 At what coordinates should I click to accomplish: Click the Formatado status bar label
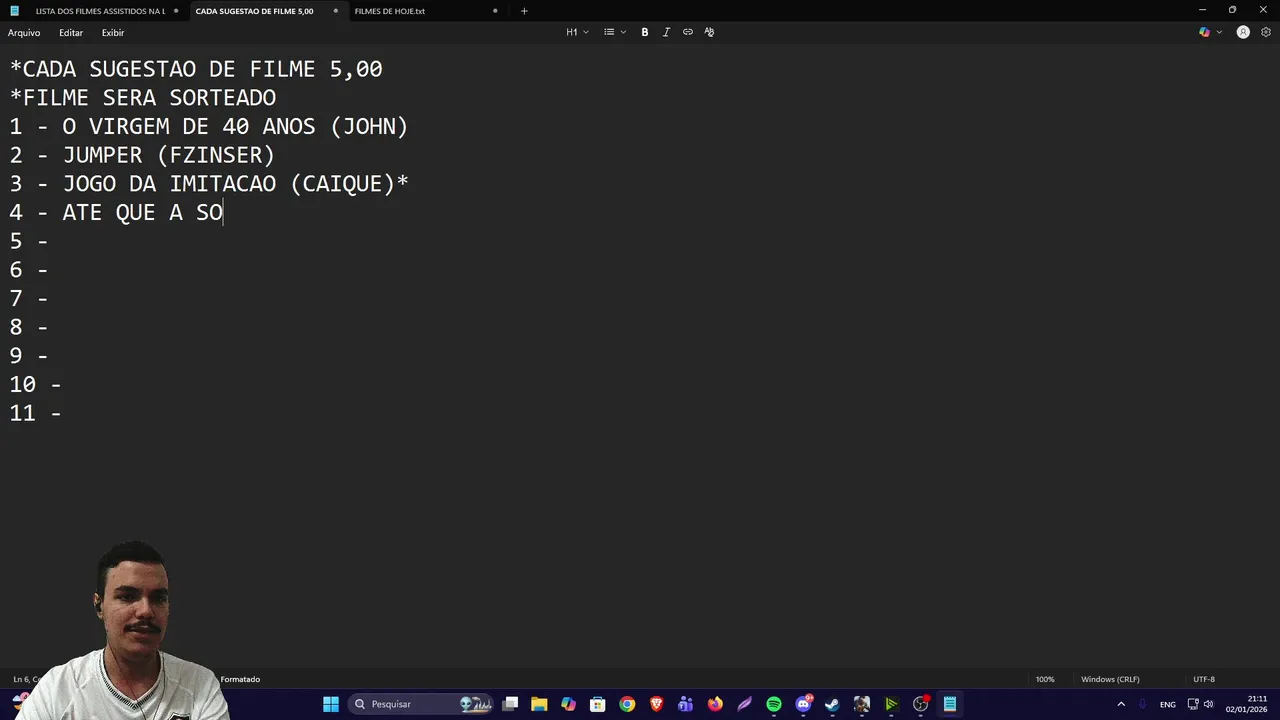pos(240,679)
